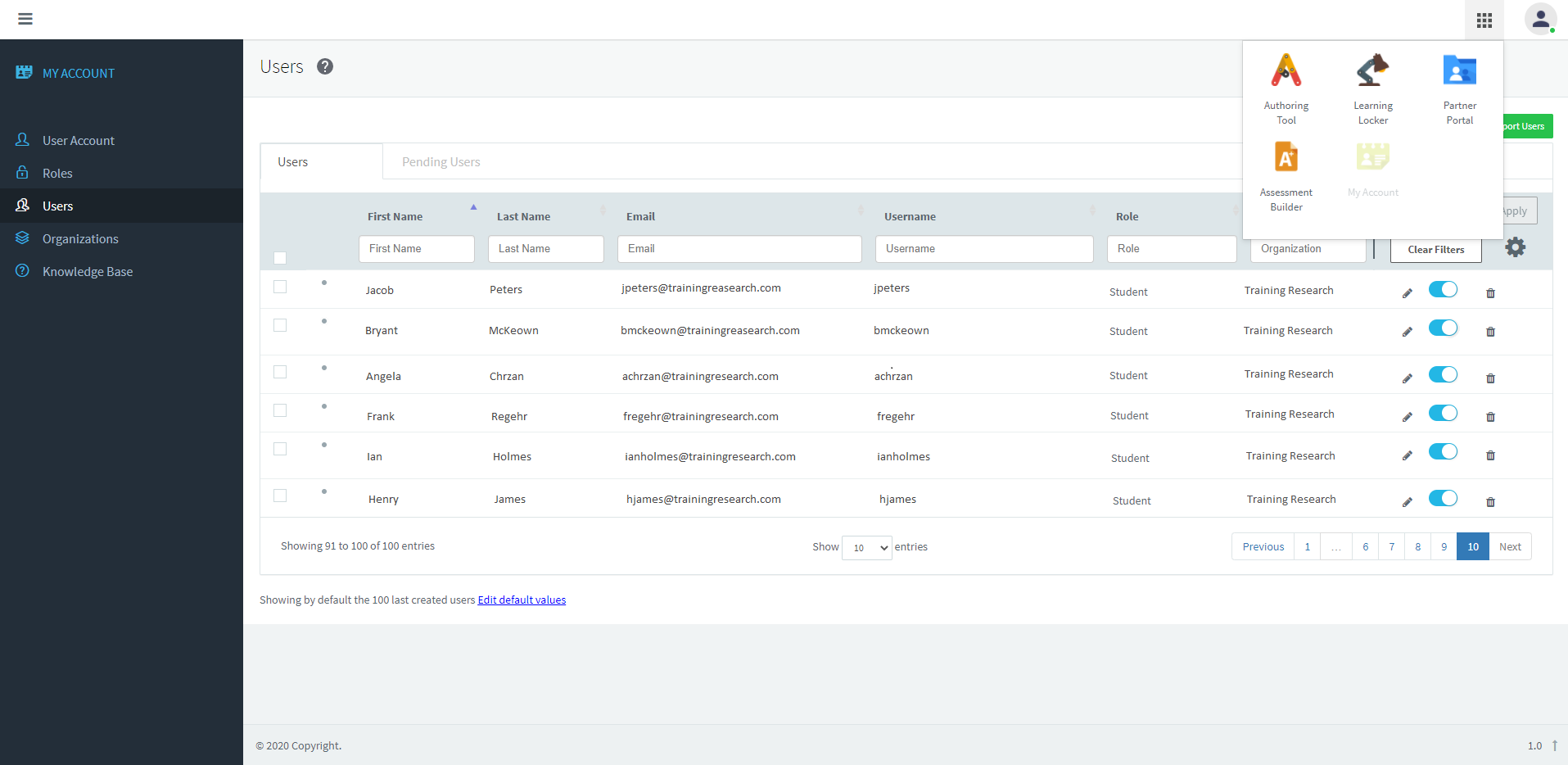Screen dimensions: 1568x765
Task: Click the scroll-to-top arrow in footer
Action: (x=1554, y=745)
